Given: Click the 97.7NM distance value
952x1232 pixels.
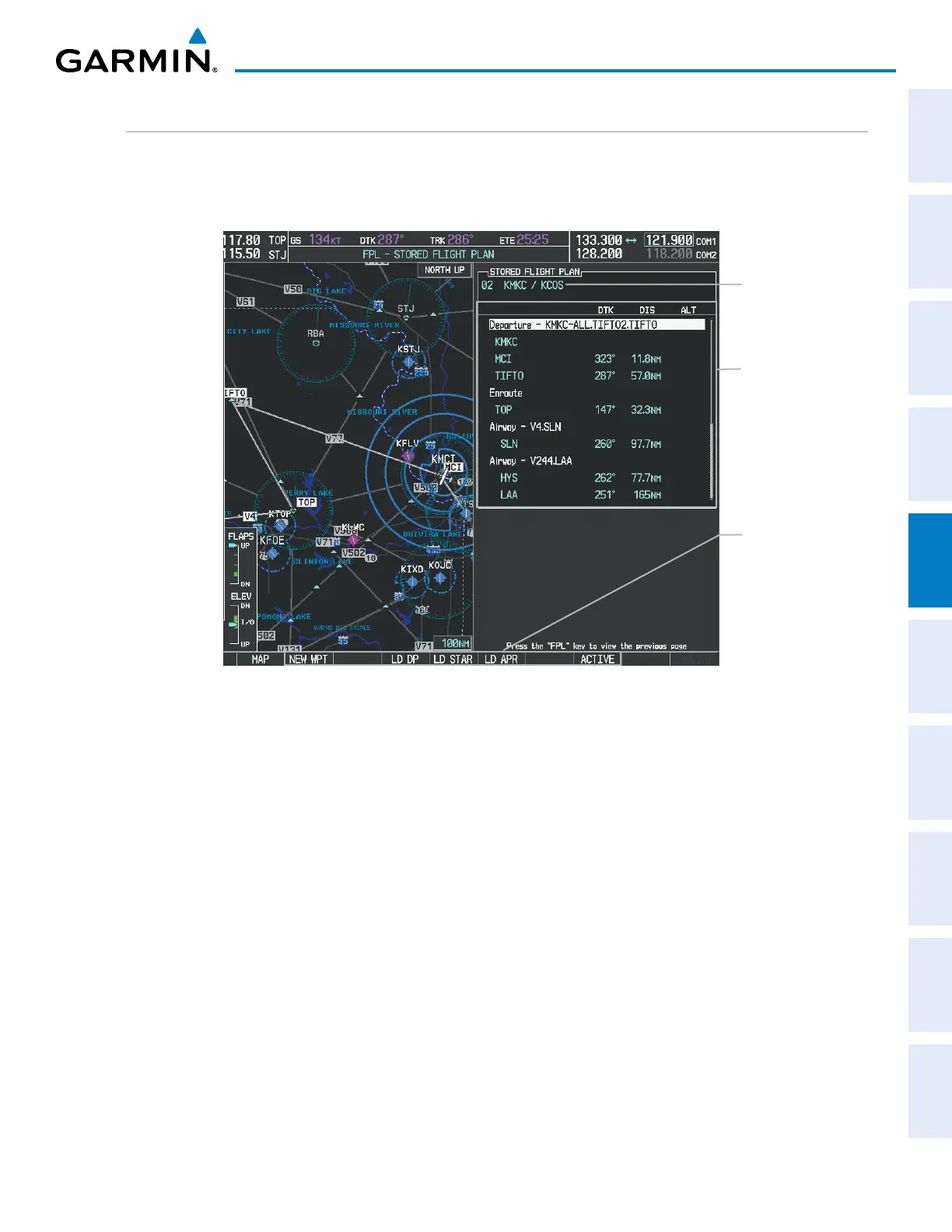Looking at the screenshot, I should tap(646, 444).
